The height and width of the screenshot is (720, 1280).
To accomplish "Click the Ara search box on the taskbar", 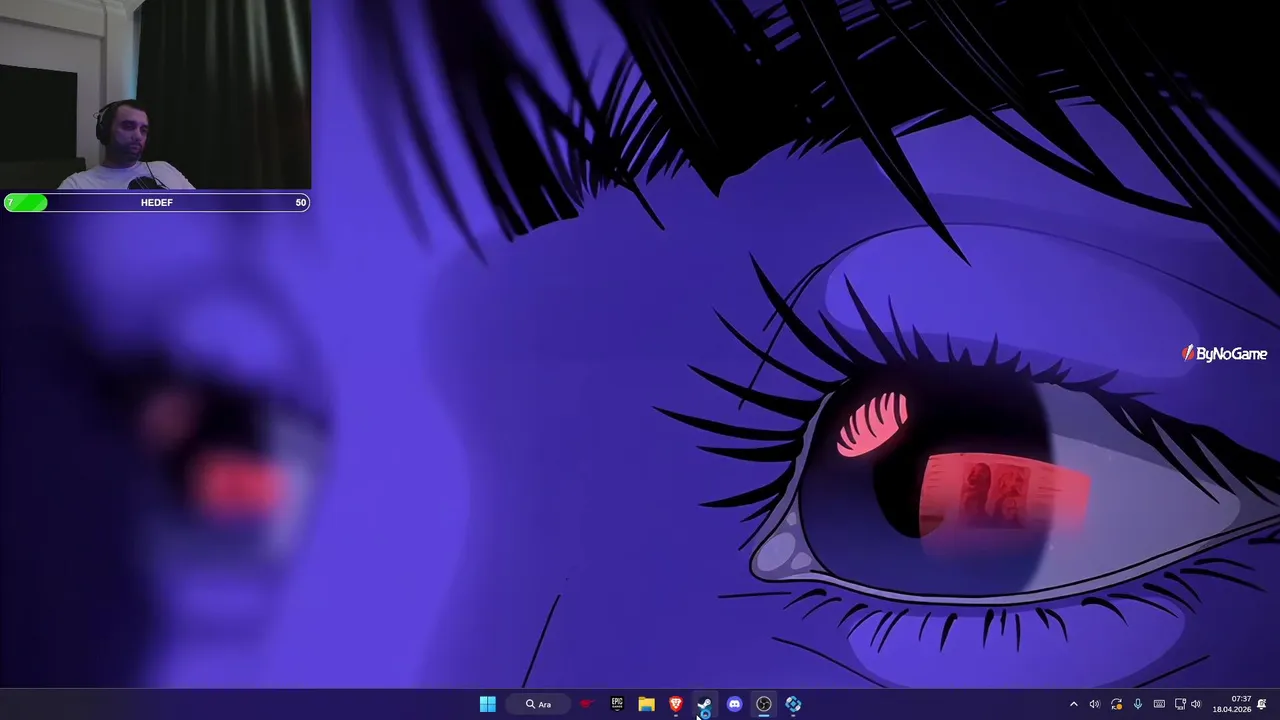I will 539,704.
